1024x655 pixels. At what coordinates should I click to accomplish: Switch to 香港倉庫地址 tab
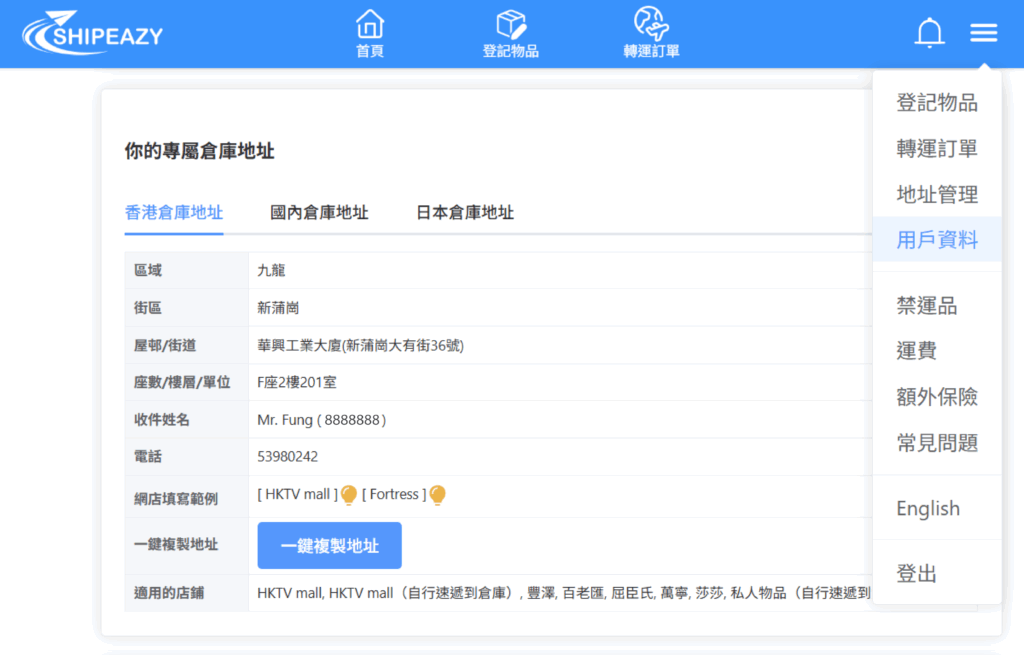[x=174, y=212]
